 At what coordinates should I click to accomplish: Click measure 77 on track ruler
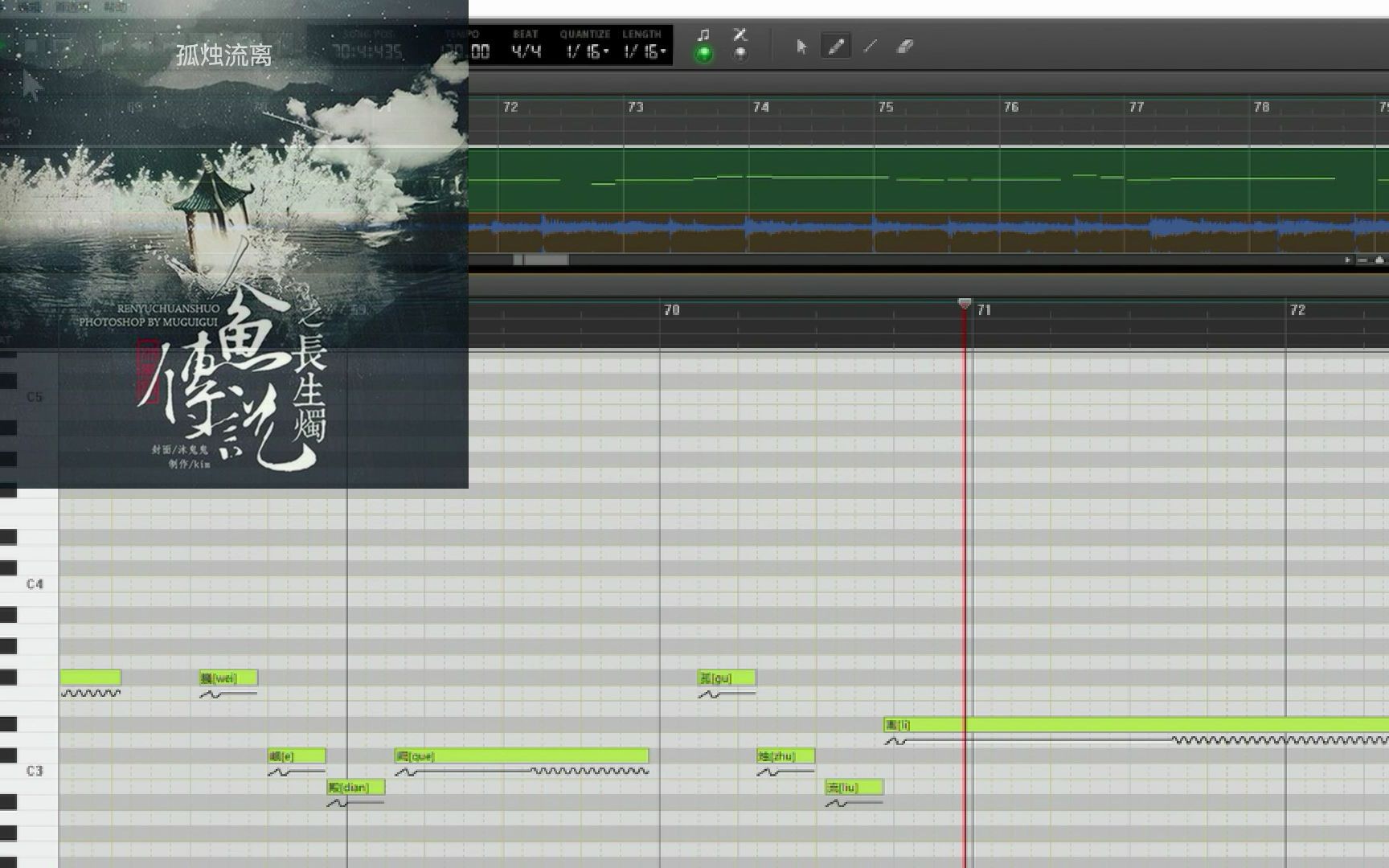[x=1137, y=107]
